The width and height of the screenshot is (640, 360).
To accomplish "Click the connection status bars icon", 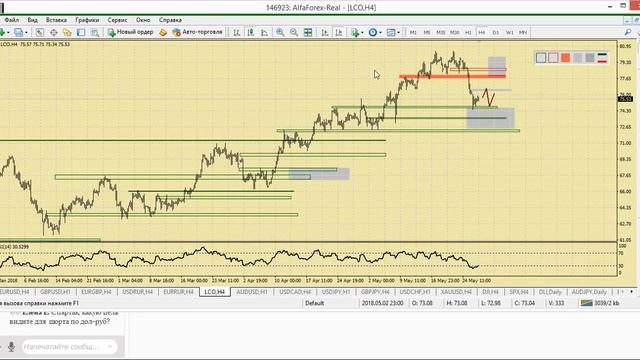I will click(587, 303).
